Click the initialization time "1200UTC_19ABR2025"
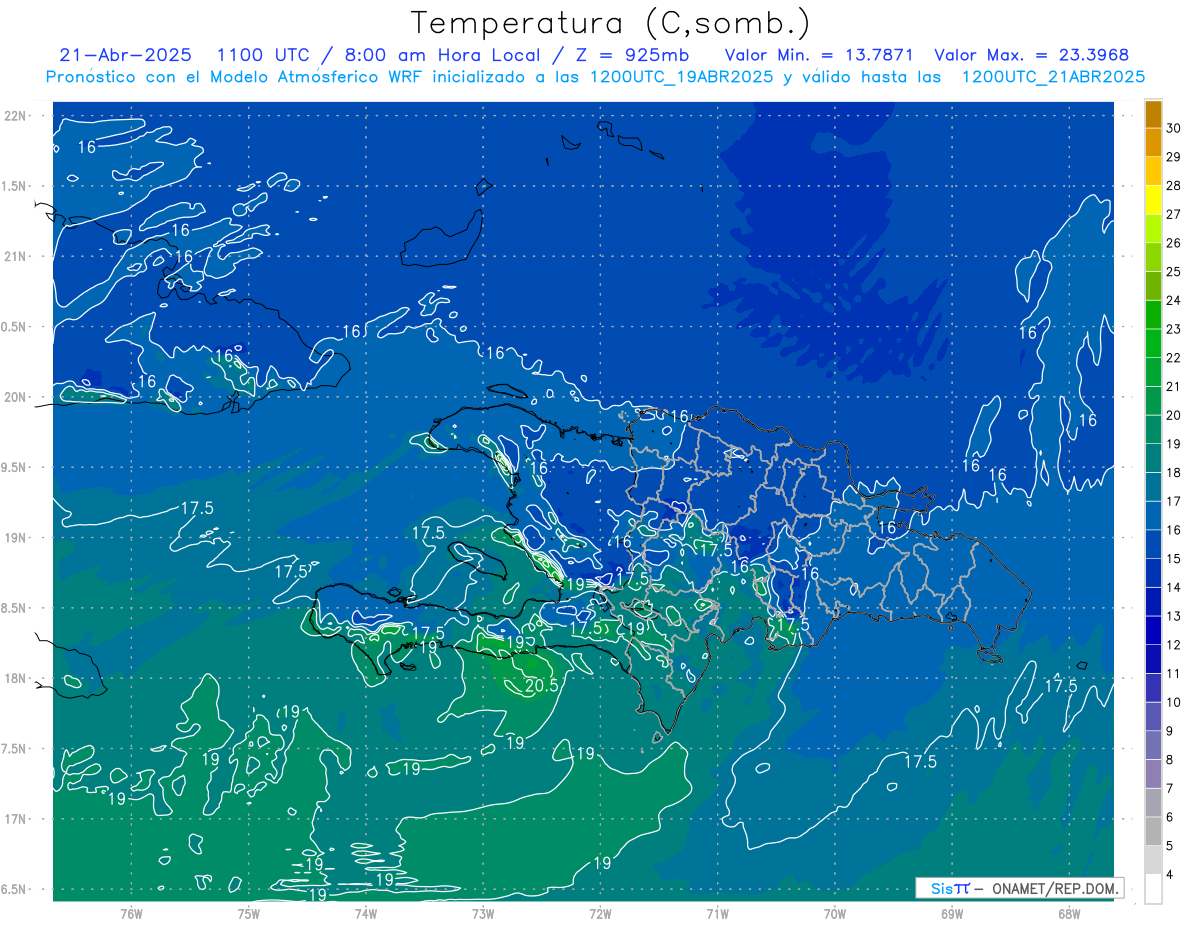This screenshot has height=927, width=1200. click(681, 77)
